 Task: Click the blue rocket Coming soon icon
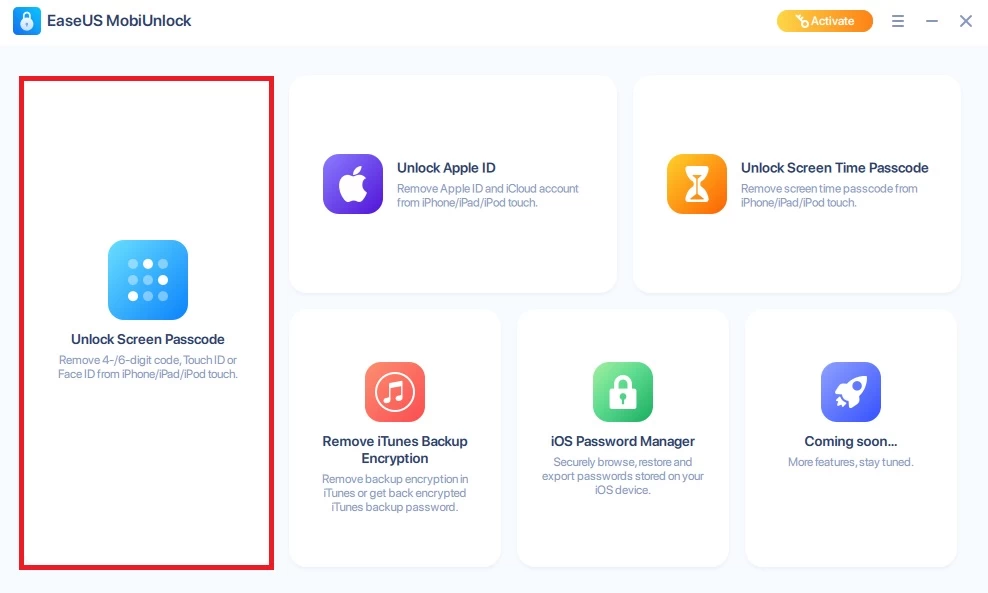point(851,391)
